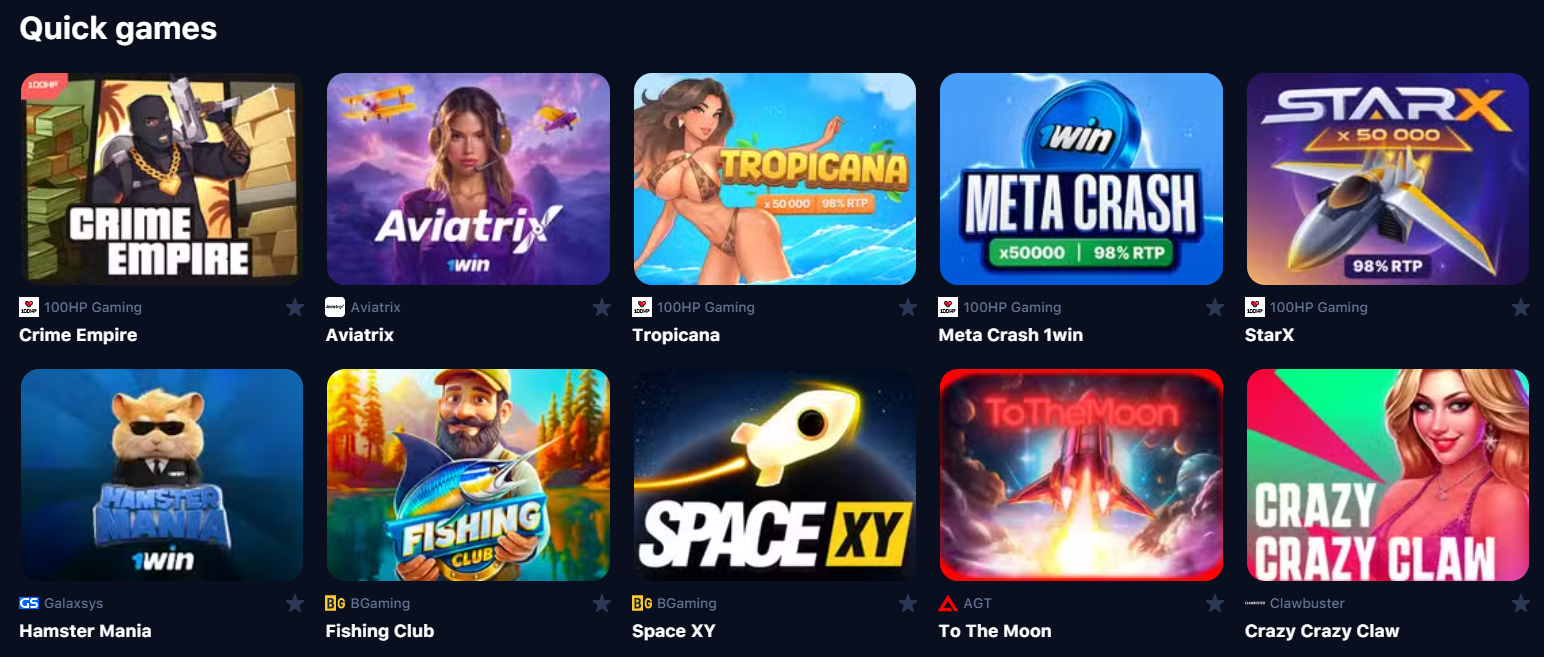Mark Tropicana as favorite via star
Screen dimensions: 1544x657
tap(908, 307)
